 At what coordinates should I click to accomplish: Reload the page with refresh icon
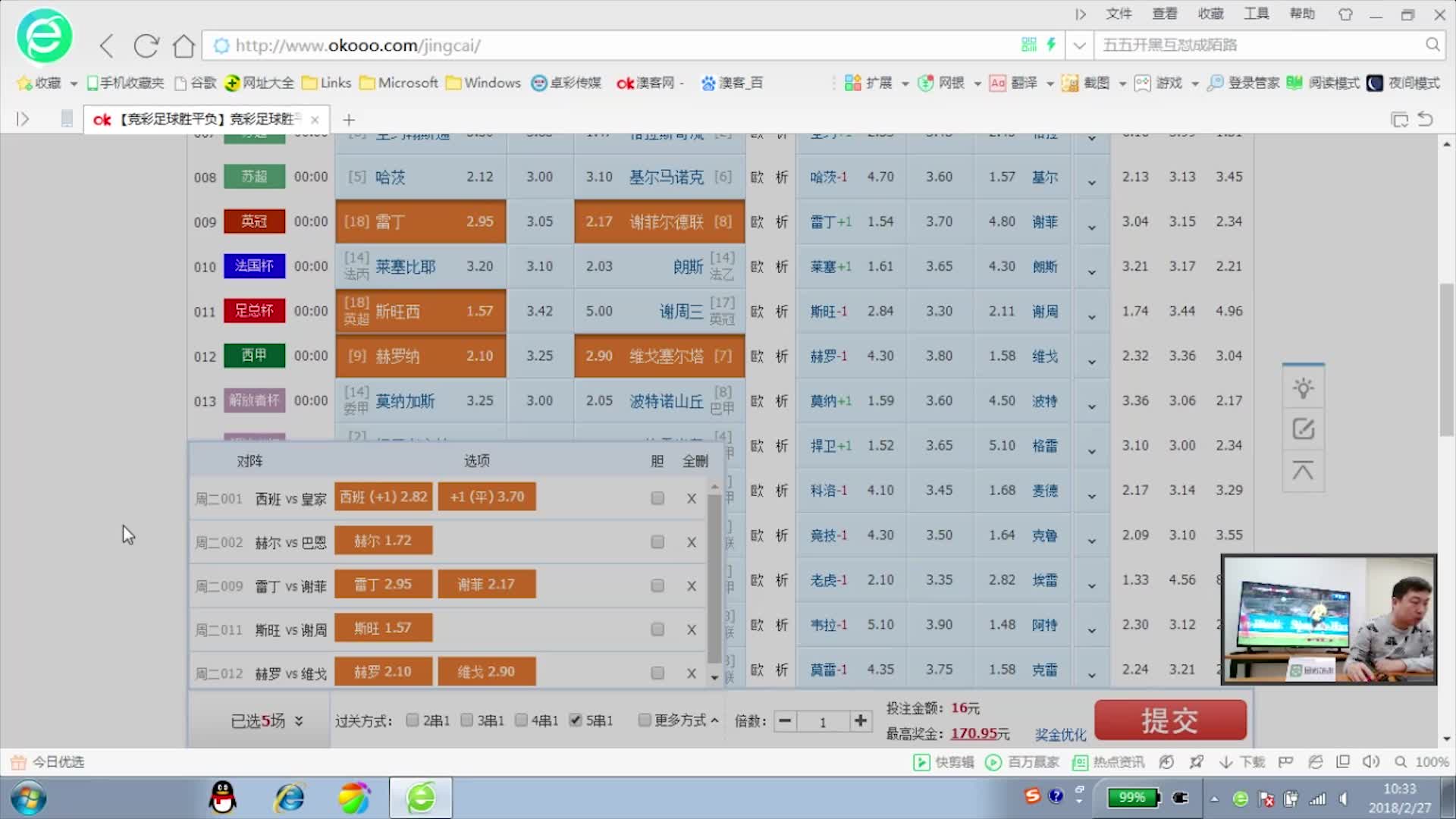(x=146, y=45)
